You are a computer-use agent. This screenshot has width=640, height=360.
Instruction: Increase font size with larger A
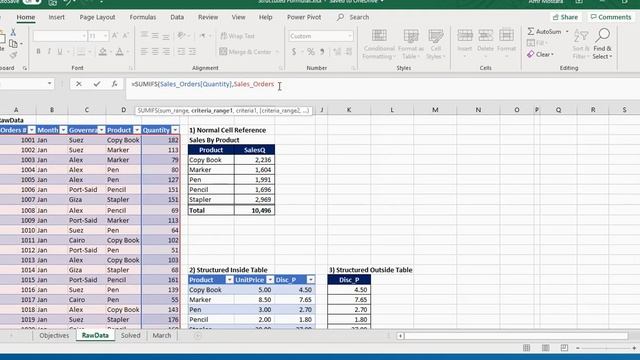115,36
